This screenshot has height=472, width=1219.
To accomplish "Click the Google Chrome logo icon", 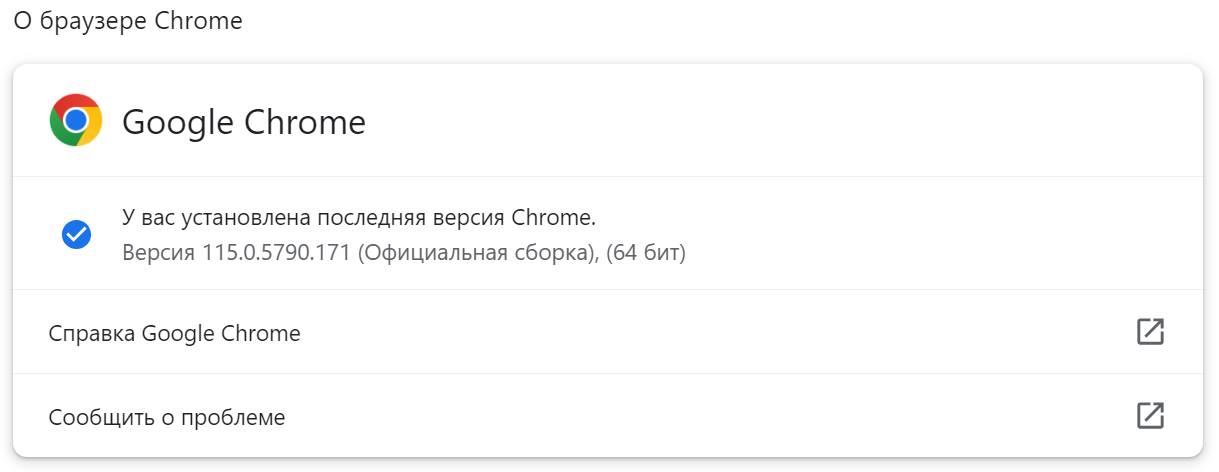I will click(76, 121).
